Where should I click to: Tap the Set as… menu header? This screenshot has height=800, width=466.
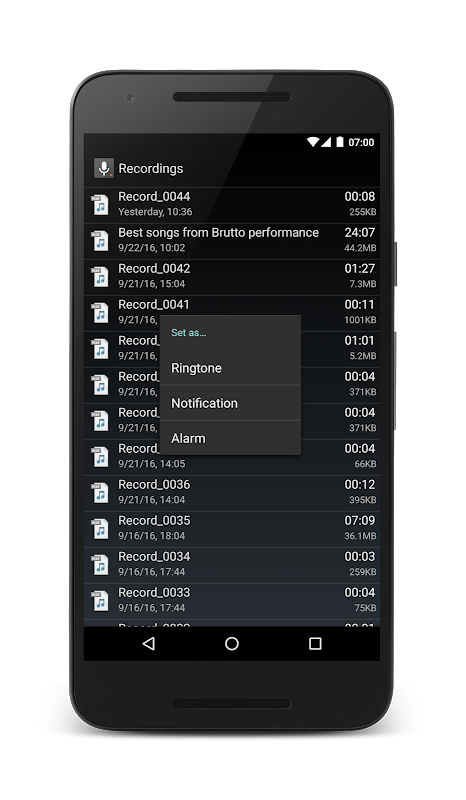point(188,333)
